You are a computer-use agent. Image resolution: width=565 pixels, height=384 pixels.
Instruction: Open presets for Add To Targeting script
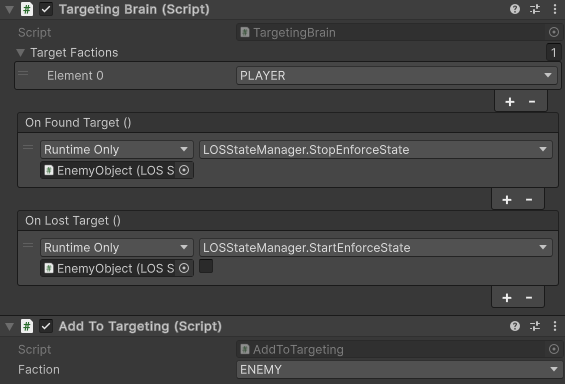[x=535, y=326]
